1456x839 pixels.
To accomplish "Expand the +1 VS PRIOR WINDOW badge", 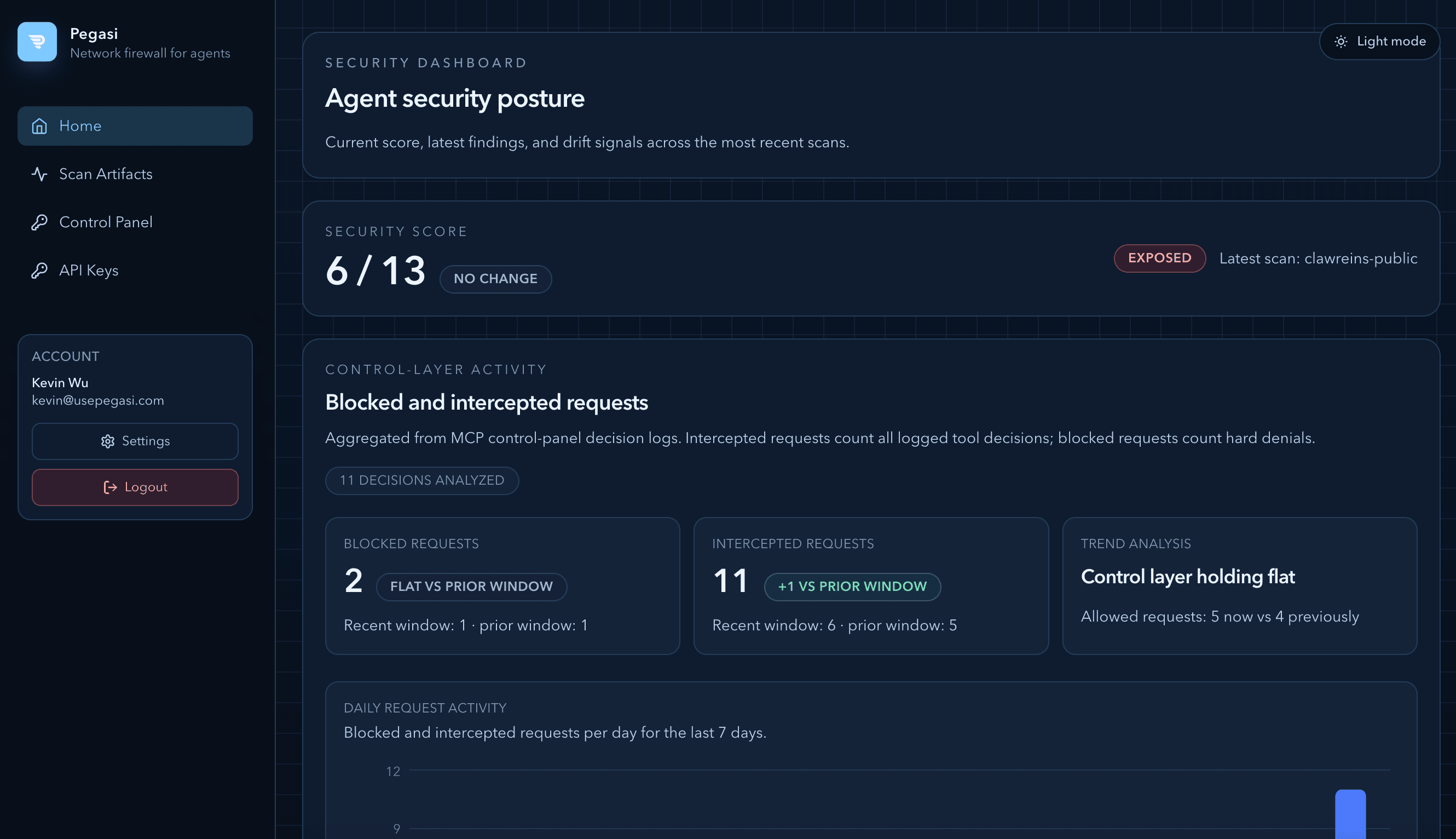I will pos(852,586).
